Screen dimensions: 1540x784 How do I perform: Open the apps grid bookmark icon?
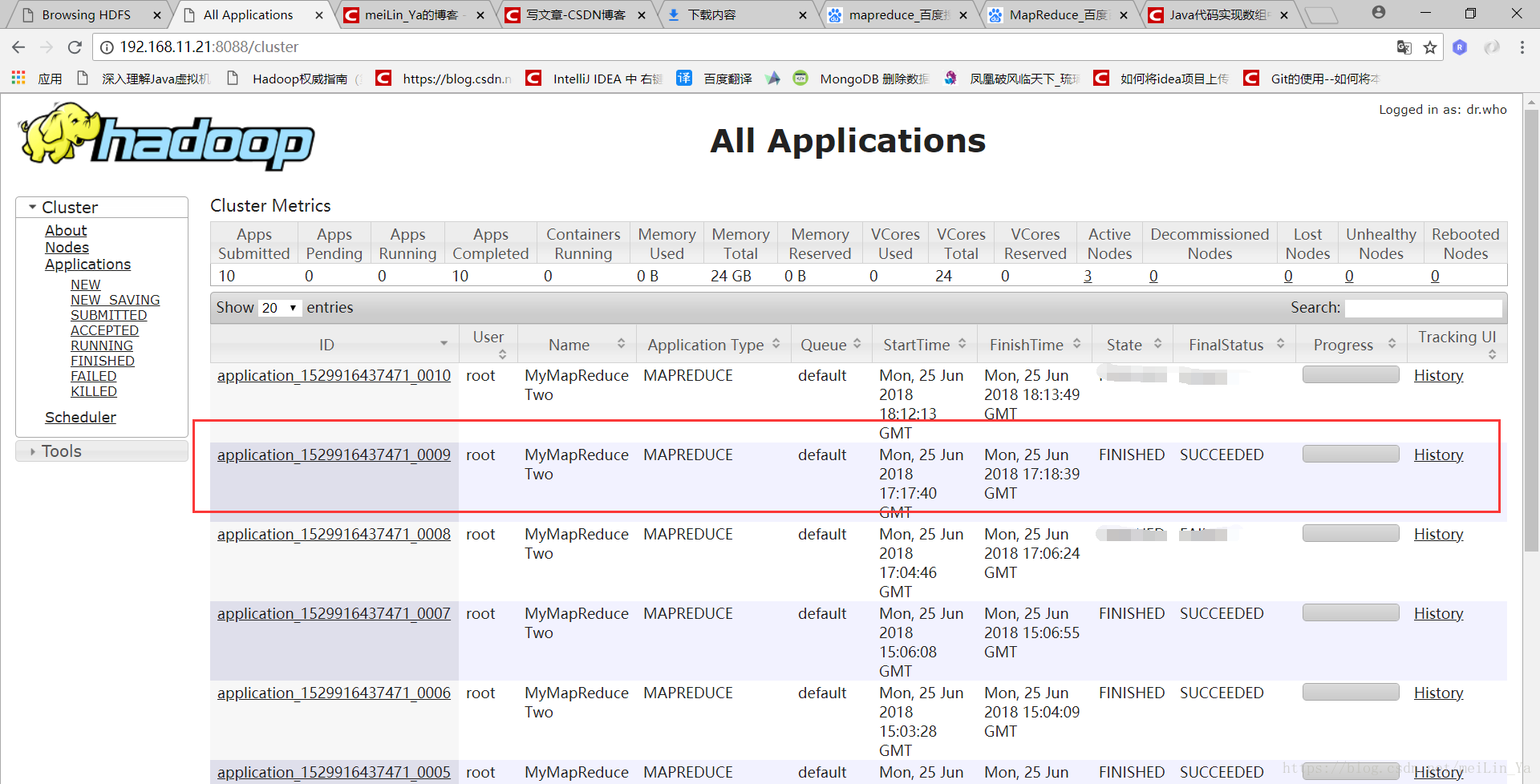(18, 78)
